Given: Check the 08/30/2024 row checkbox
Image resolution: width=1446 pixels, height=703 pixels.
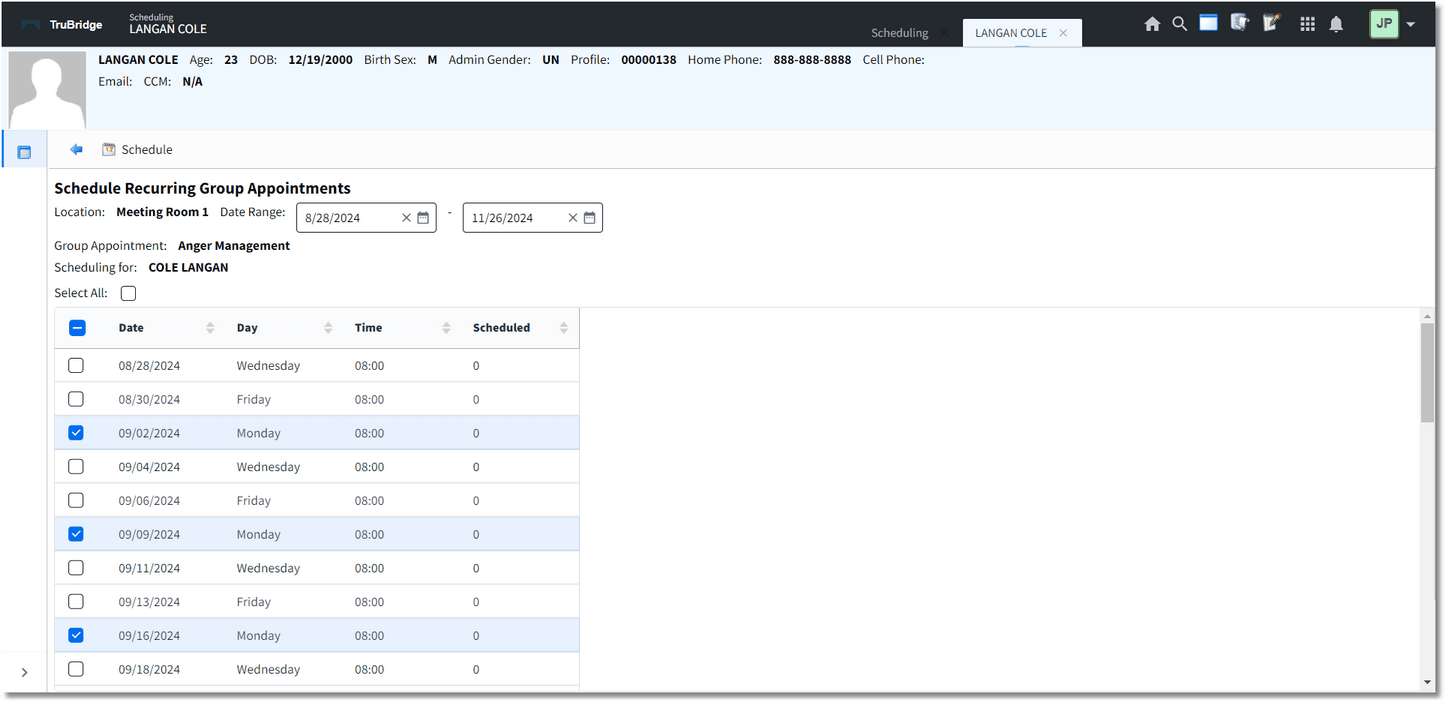Looking at the screenshot, I should click(76, 399).
